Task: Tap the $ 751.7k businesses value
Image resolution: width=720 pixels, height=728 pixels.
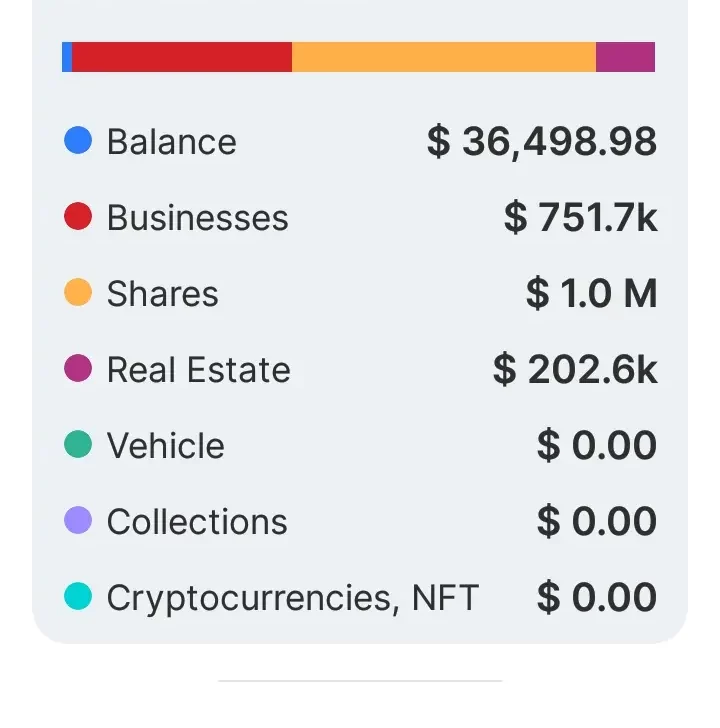Action: (x=580, y=218)
